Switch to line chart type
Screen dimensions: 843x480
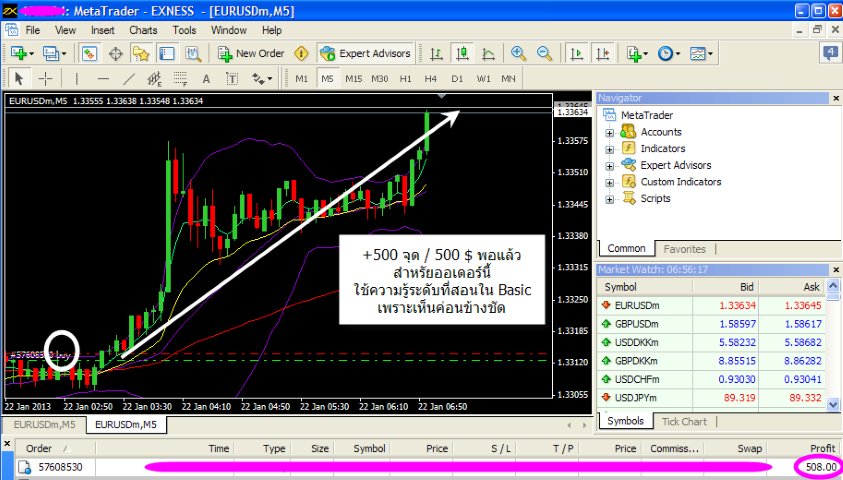pyautogui.click(x=488, y=53)
